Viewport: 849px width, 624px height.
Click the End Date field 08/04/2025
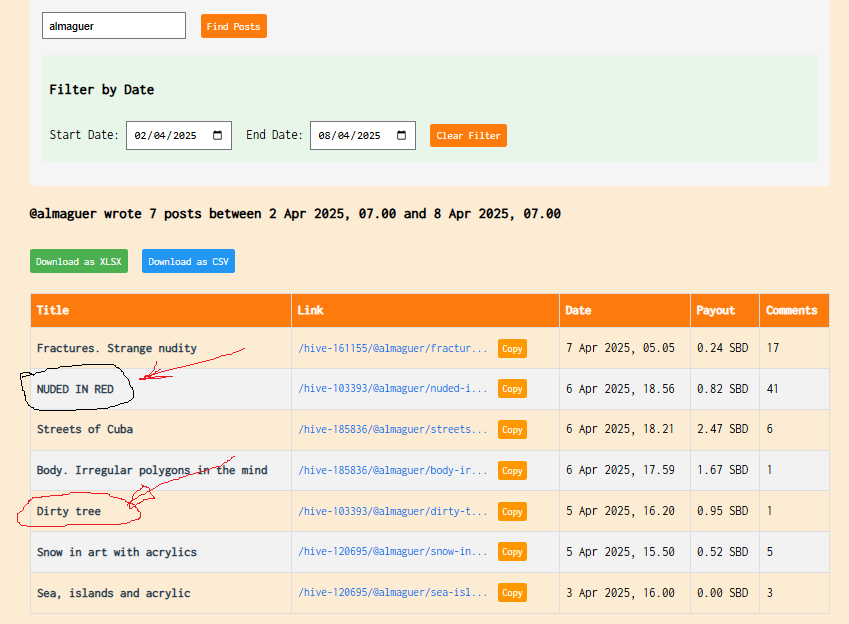pyautogui.click(x=363, y=135)
